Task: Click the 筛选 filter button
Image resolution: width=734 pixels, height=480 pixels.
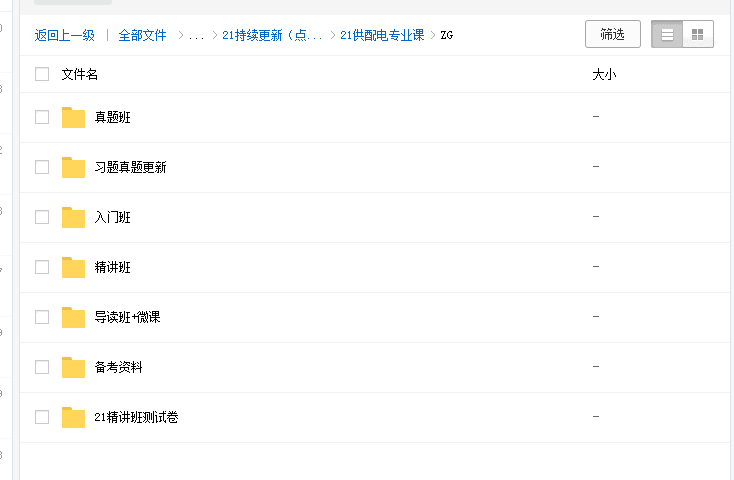Action: [x=613, y=34]
